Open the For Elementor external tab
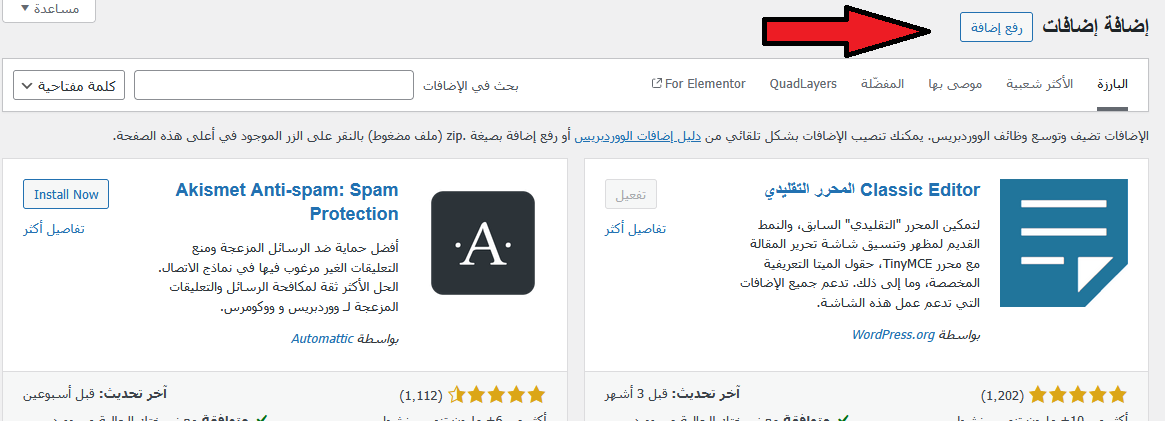This screenshot has height=421, width=1165. (698, 84)
